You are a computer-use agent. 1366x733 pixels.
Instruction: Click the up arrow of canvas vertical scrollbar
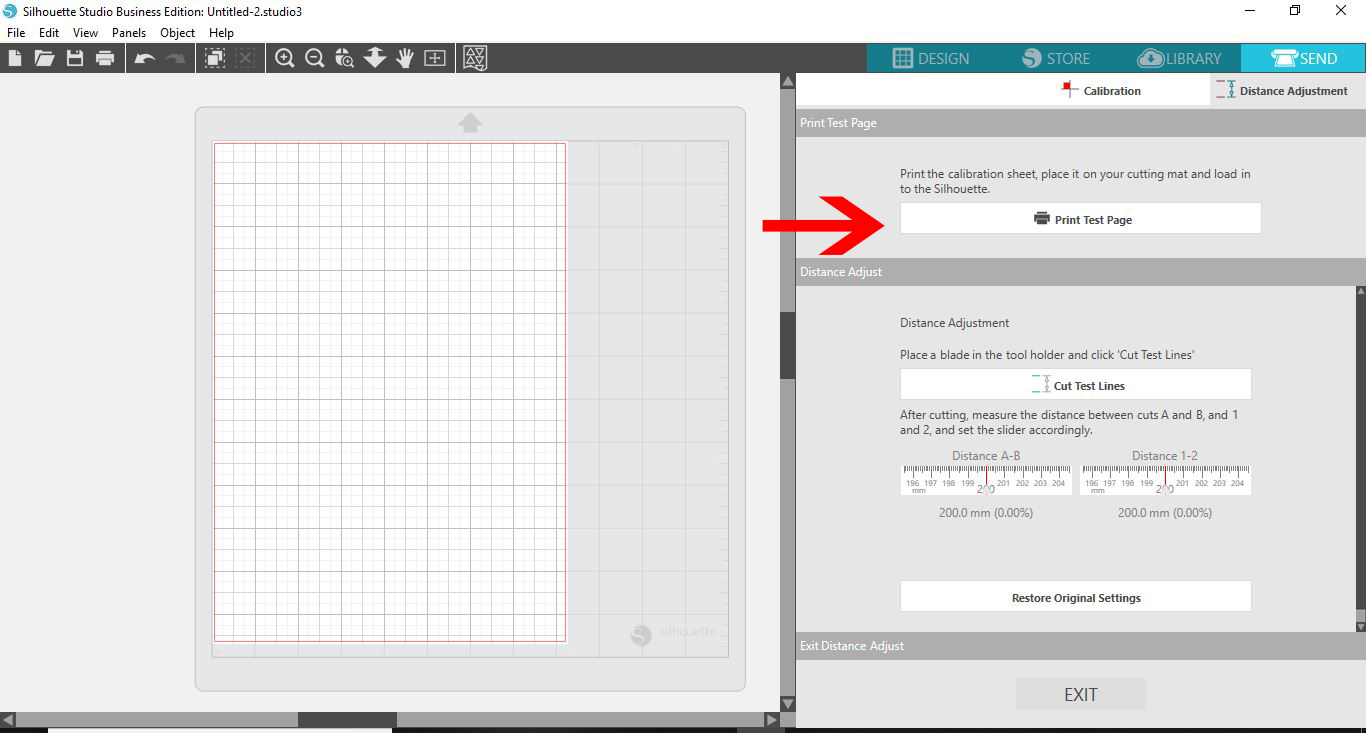pos(787,80)
